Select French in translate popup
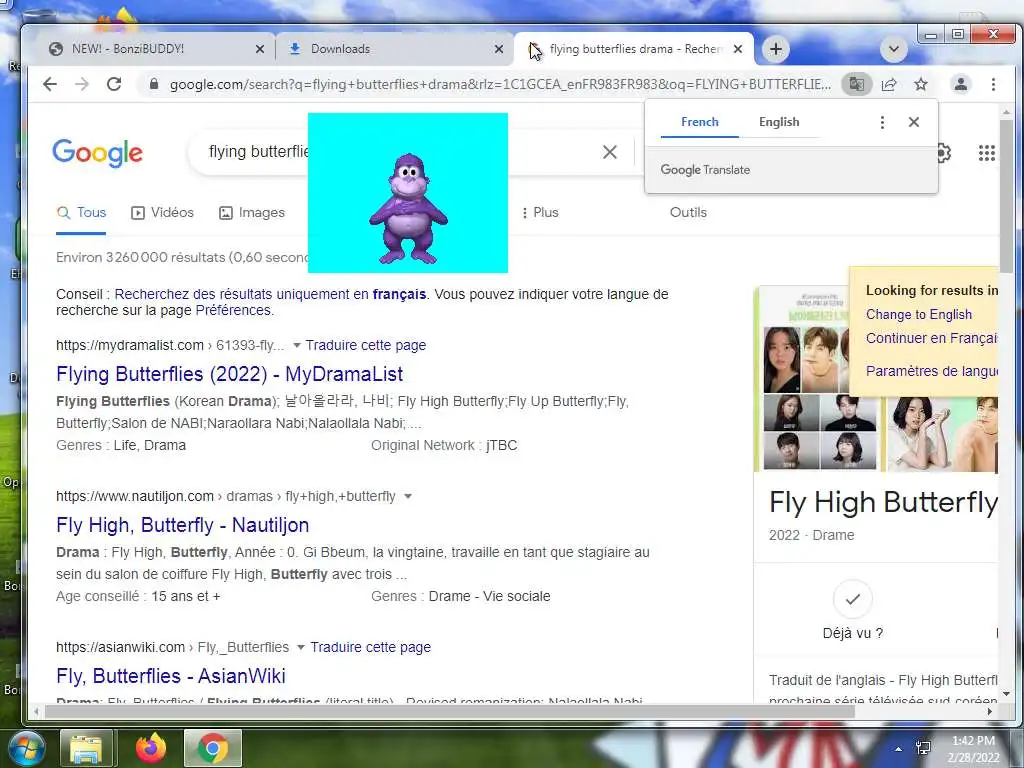The height and width of the screenshot is (768, 1024). [699, 122]
